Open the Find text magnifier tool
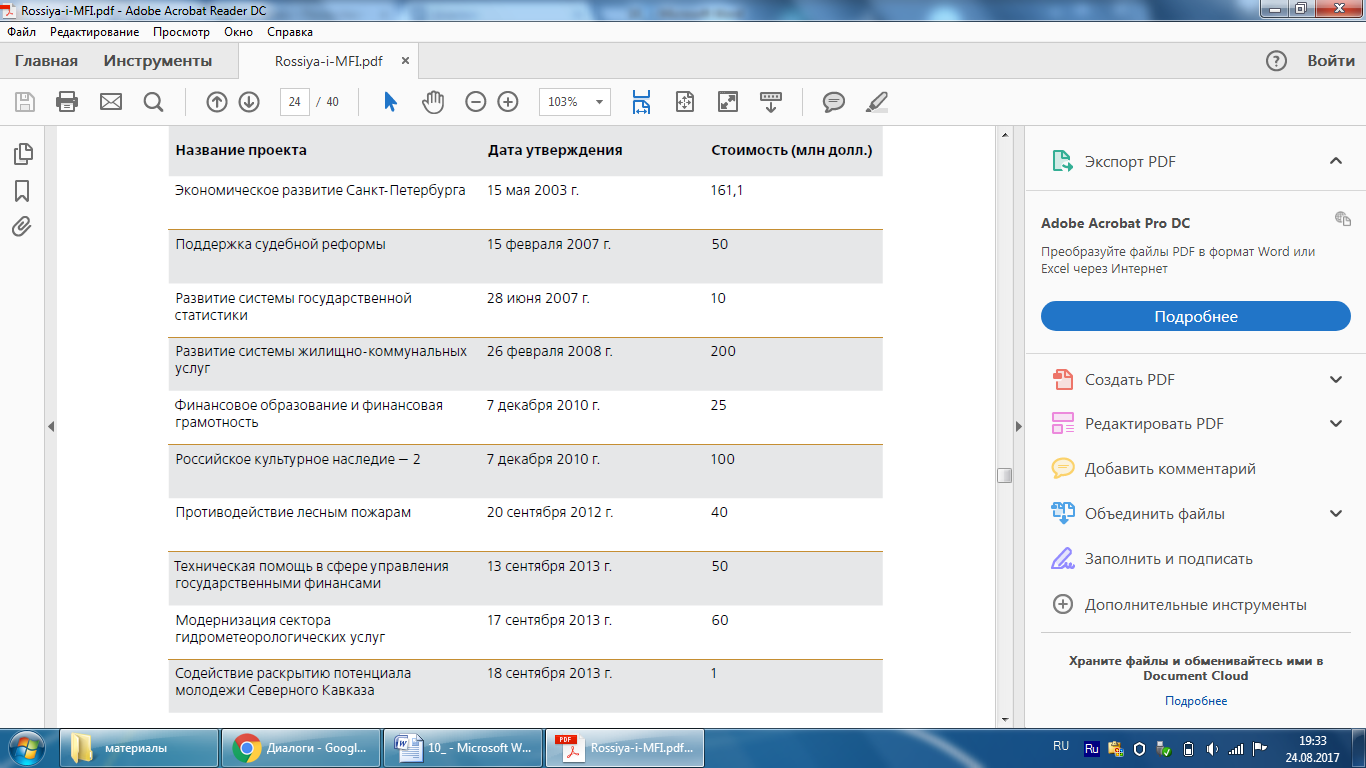This screenshot has height=768, width=1366. click(153, 102)
